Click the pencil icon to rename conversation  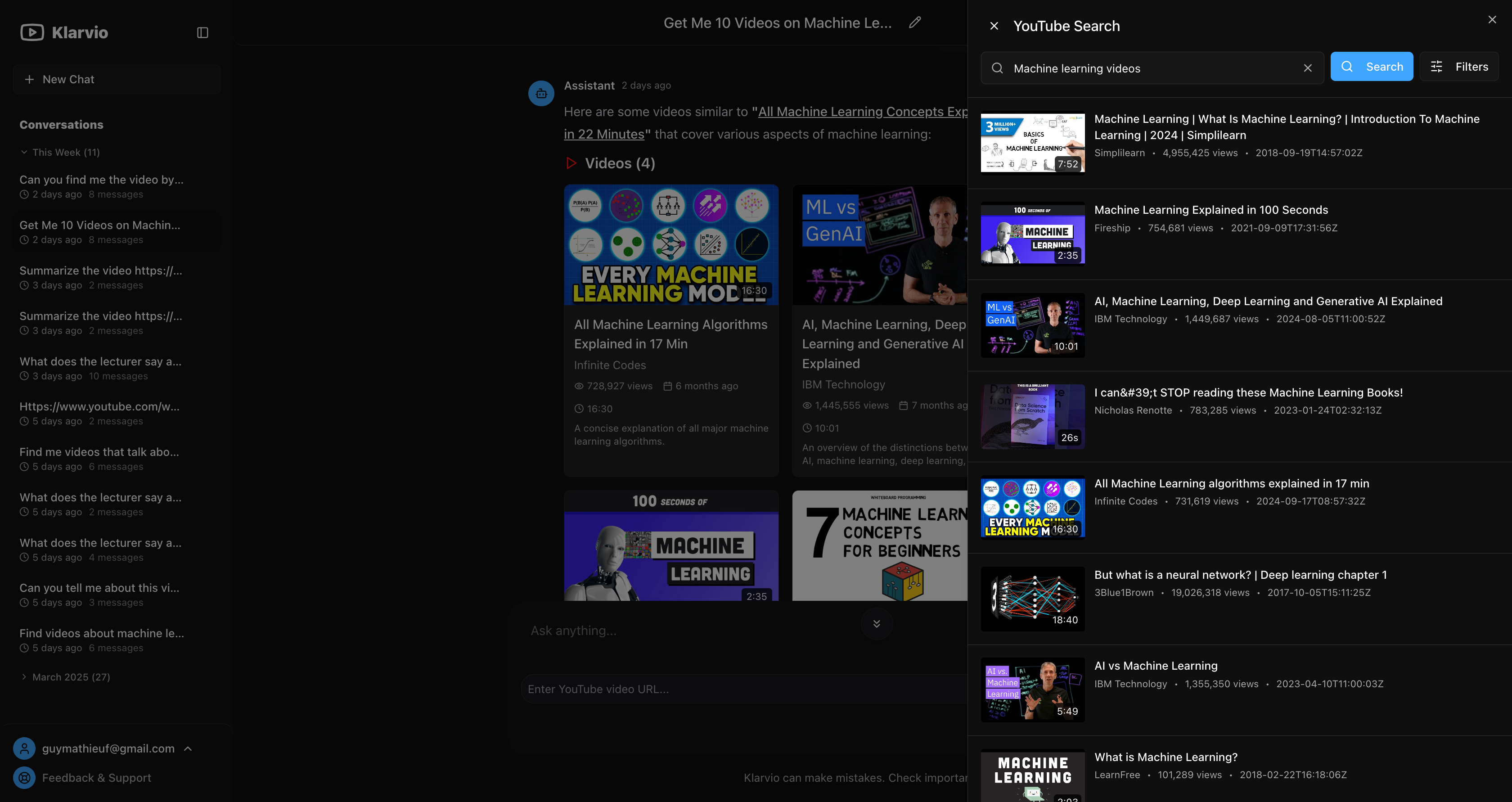[x=914, y=23]
